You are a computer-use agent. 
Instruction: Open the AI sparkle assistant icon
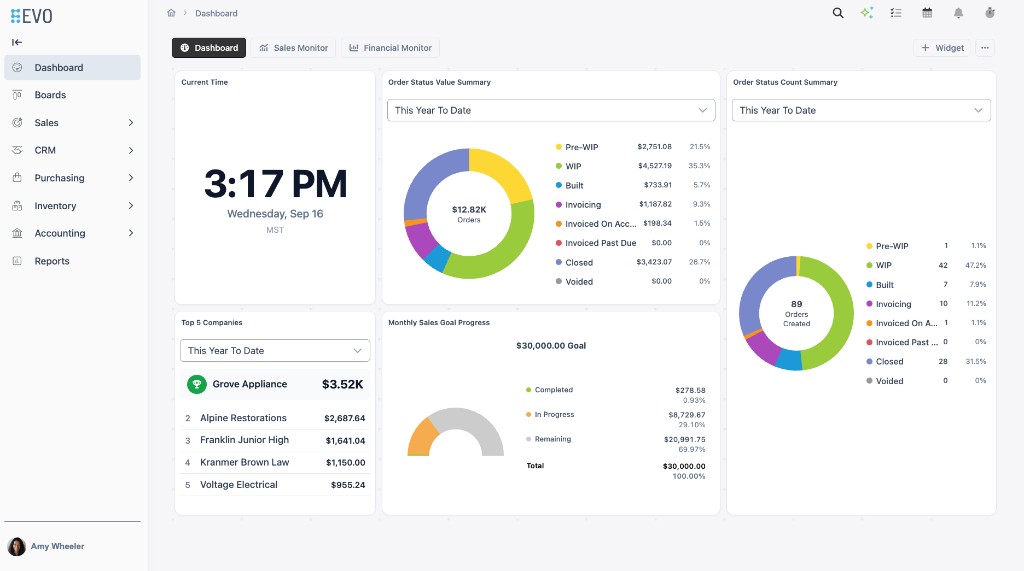point(867,13)
